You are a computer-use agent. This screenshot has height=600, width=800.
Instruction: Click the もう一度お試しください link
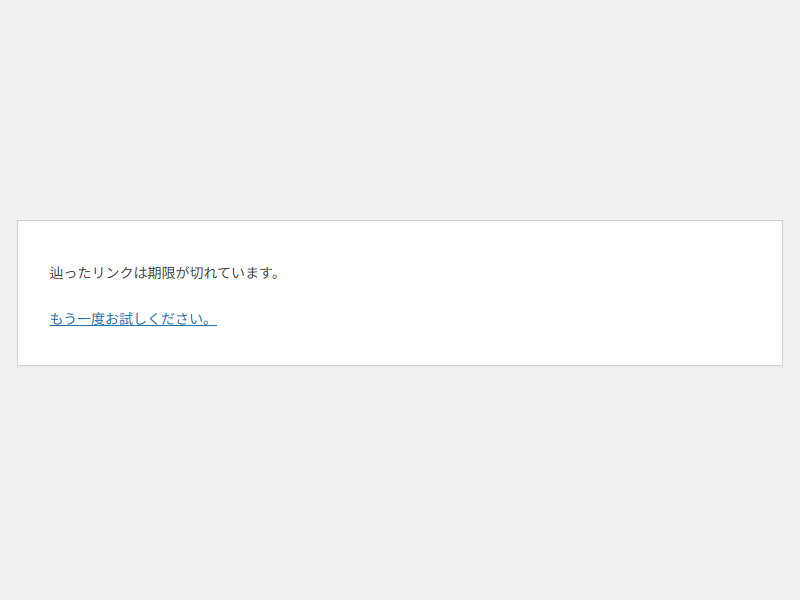pos(133,319)
